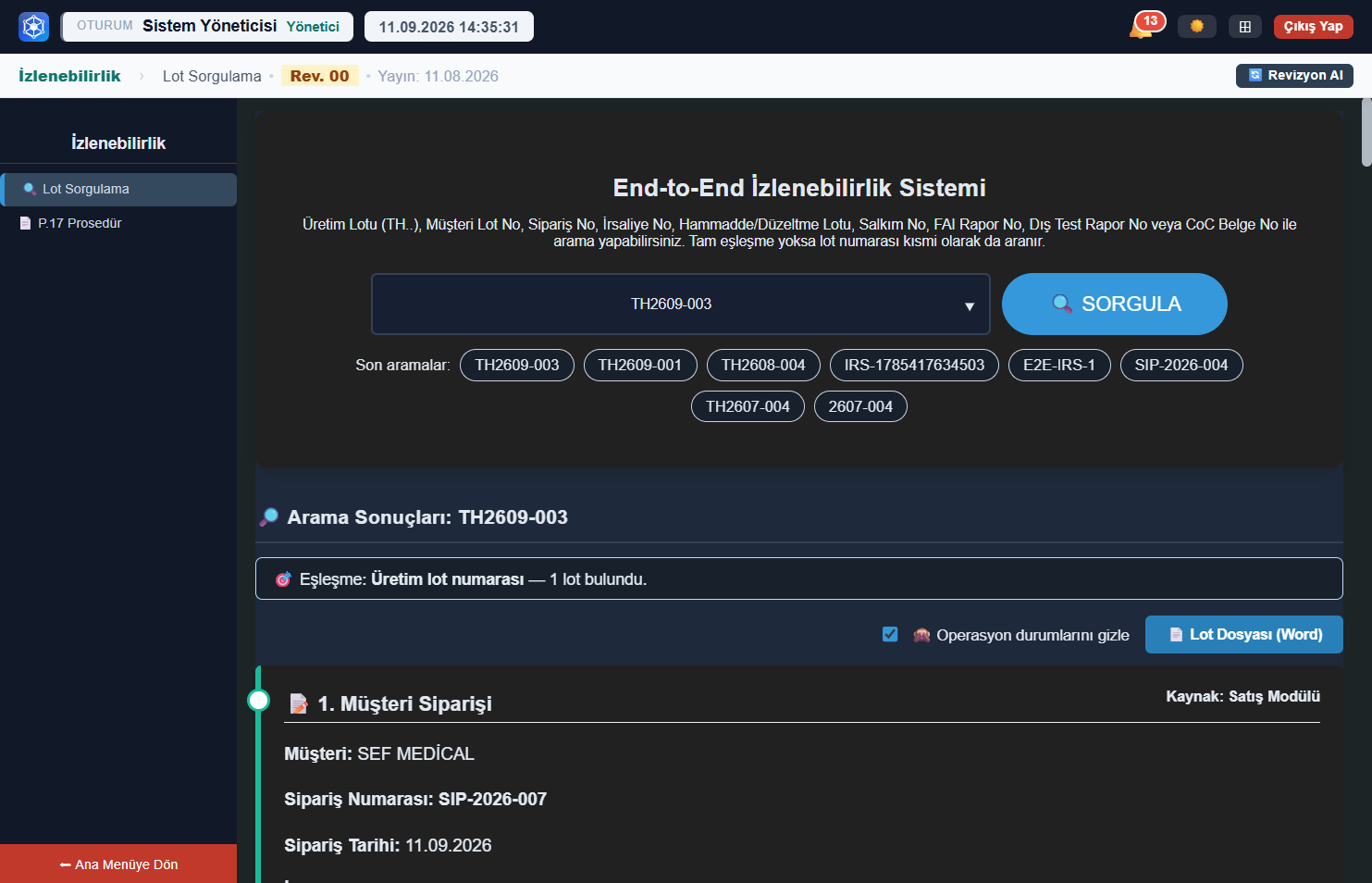Click Sipariş Numarası SIP-2026-007 text

[415, 799]
